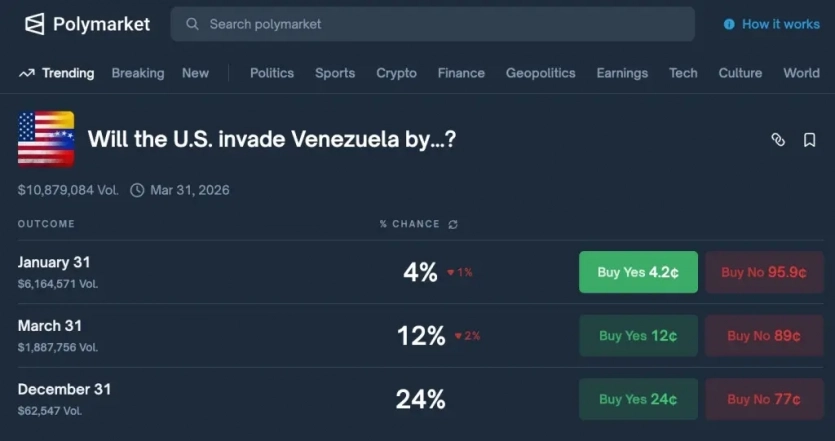The image size is (835, 441).
Task: Click the US-Venezuela flag thumbnail
Action: [46, 139]
